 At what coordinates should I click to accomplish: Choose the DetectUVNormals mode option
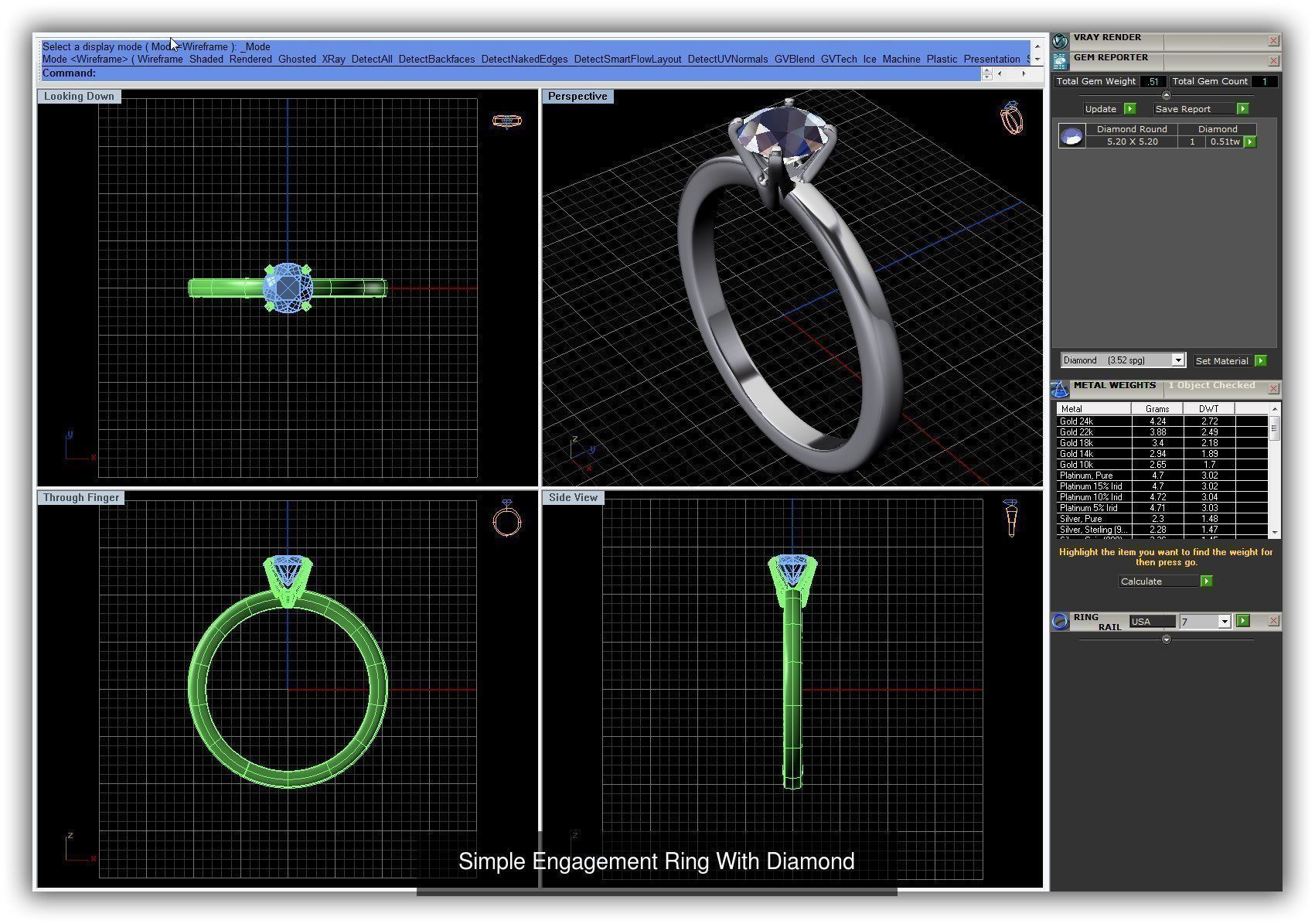727,60
